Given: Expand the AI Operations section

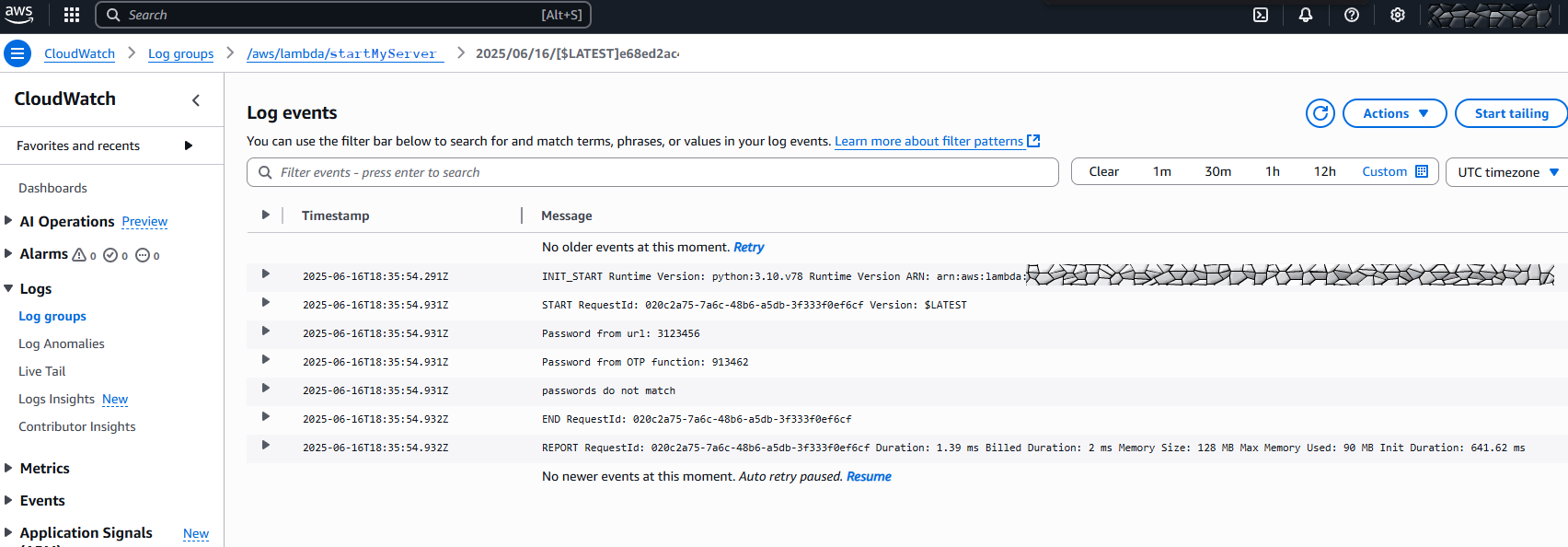Looking at the screenshot, I should 8,220.
